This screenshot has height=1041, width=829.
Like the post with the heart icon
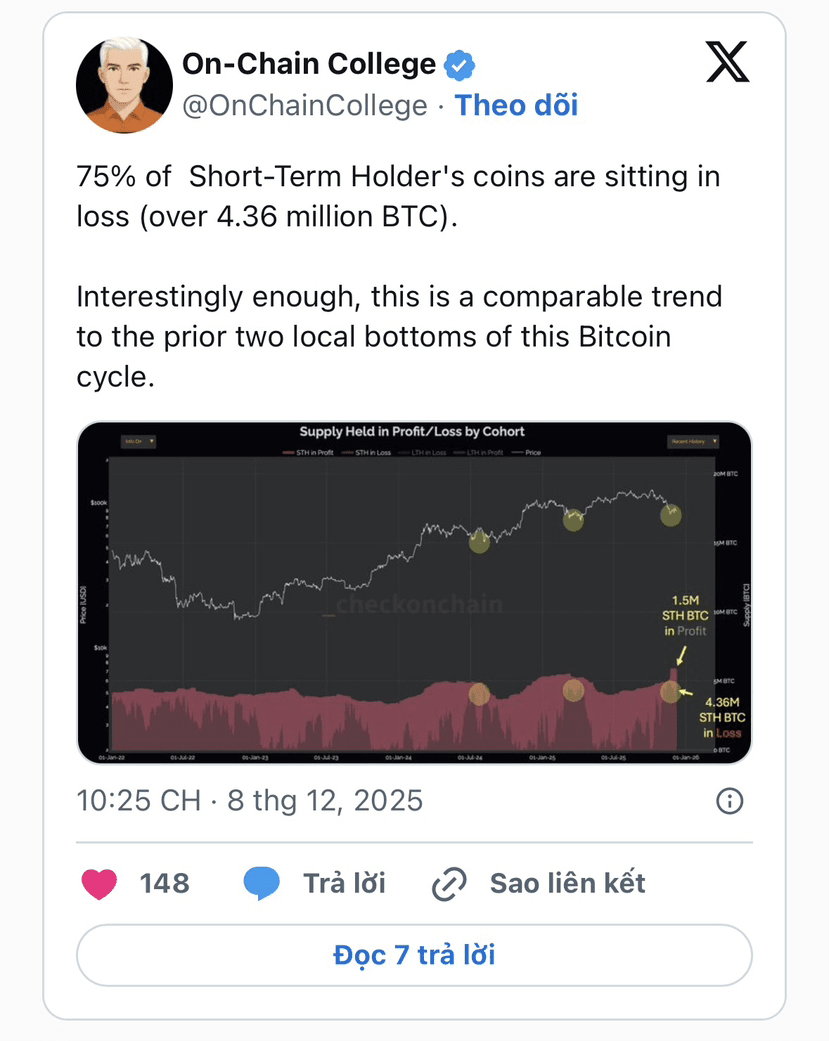[x=99, y=883]
